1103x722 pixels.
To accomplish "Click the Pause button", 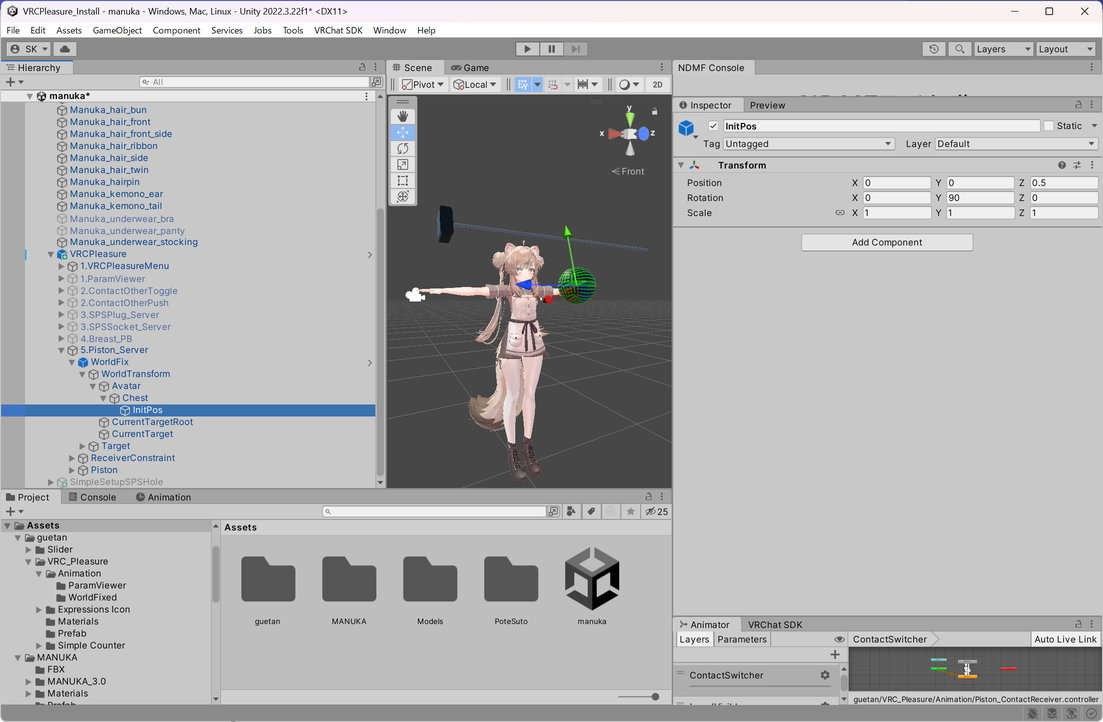I will (x=552, y=49).
